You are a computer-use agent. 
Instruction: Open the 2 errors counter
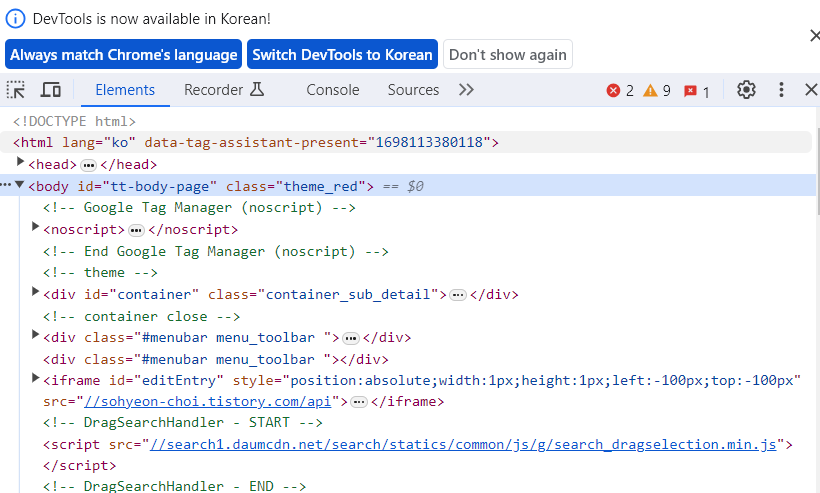[x=620, y=91]
